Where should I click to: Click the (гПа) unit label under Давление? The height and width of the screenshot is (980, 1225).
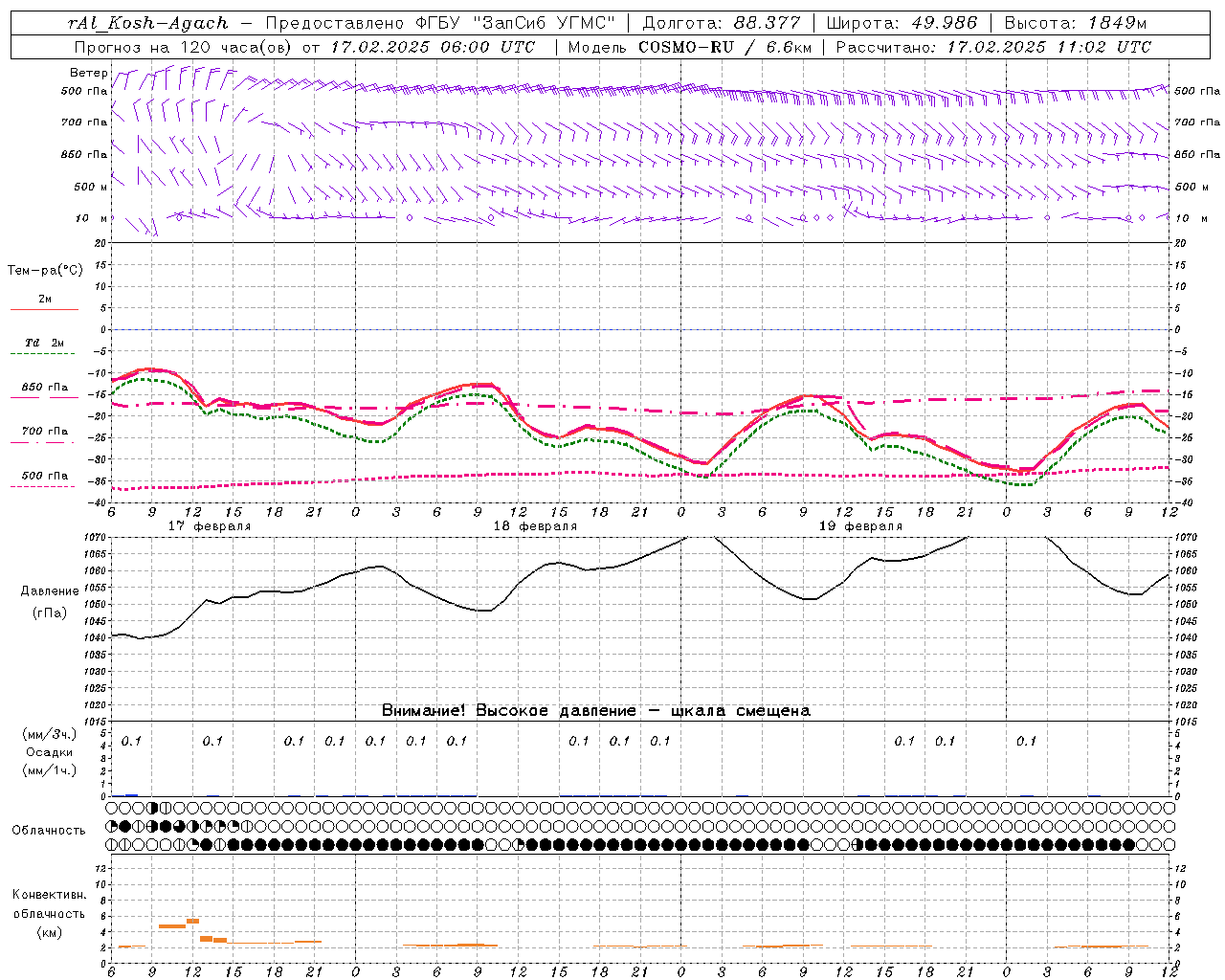pyautogui.click(x=50, y=612)
